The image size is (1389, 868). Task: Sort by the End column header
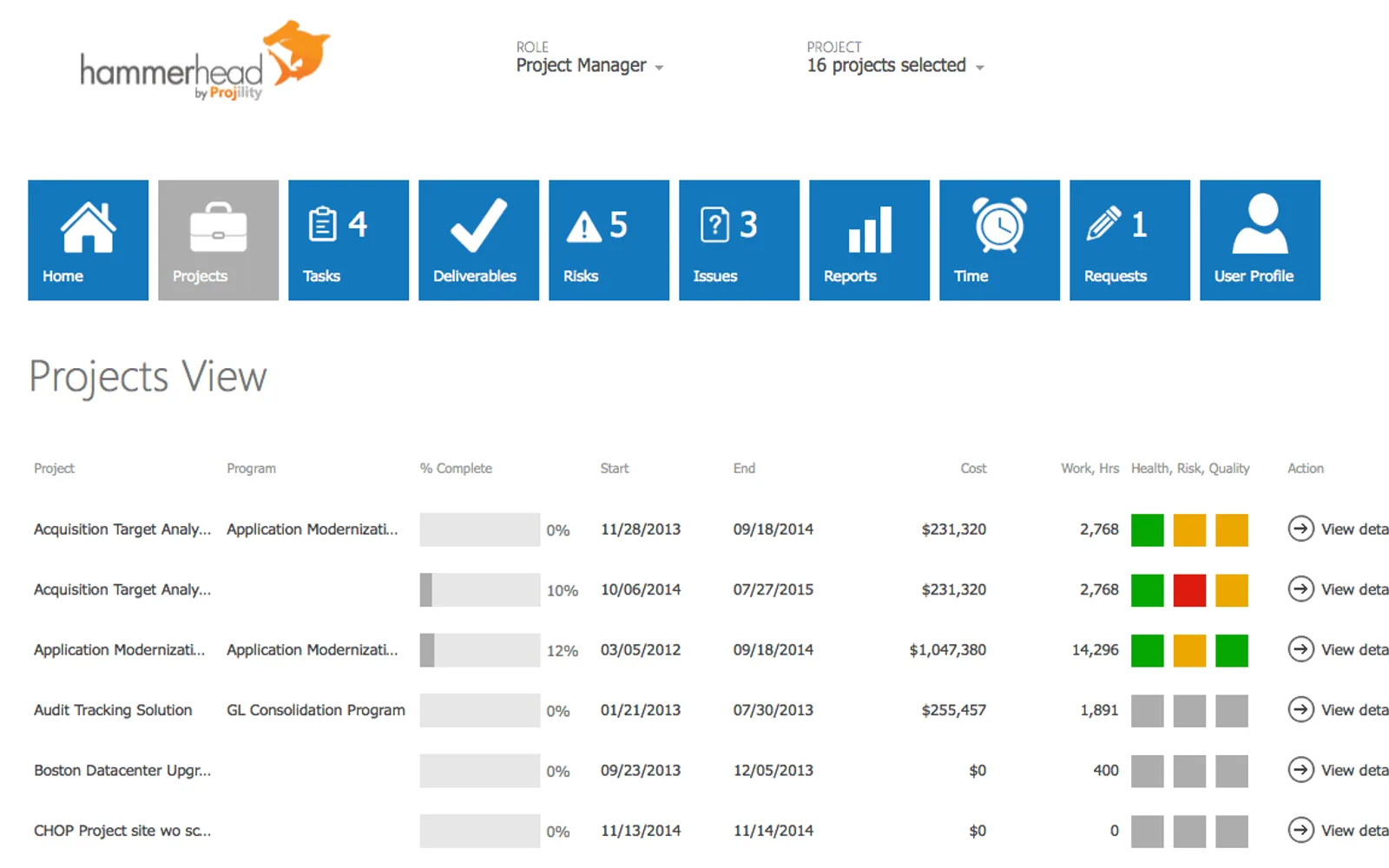[x=744, y=468]
